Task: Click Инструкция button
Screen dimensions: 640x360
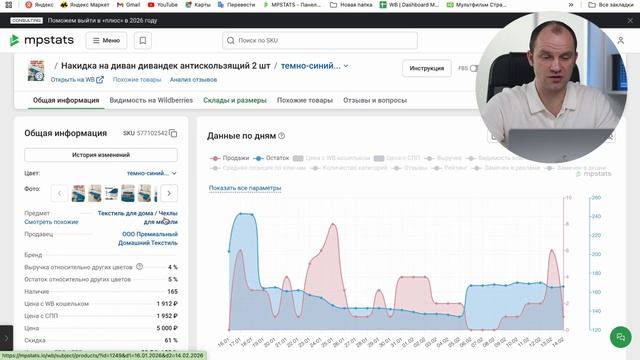Action: (x=427, y=68)
